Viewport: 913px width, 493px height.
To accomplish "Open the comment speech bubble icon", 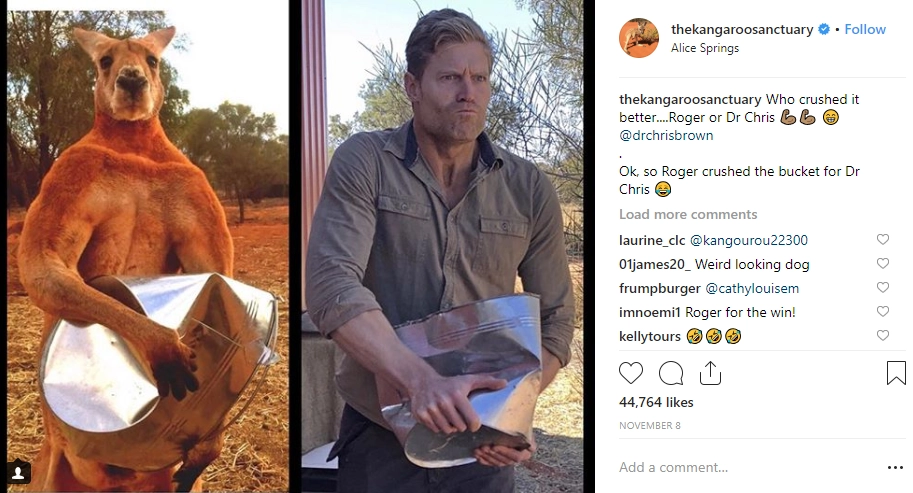I will click(x=671, y=374).
